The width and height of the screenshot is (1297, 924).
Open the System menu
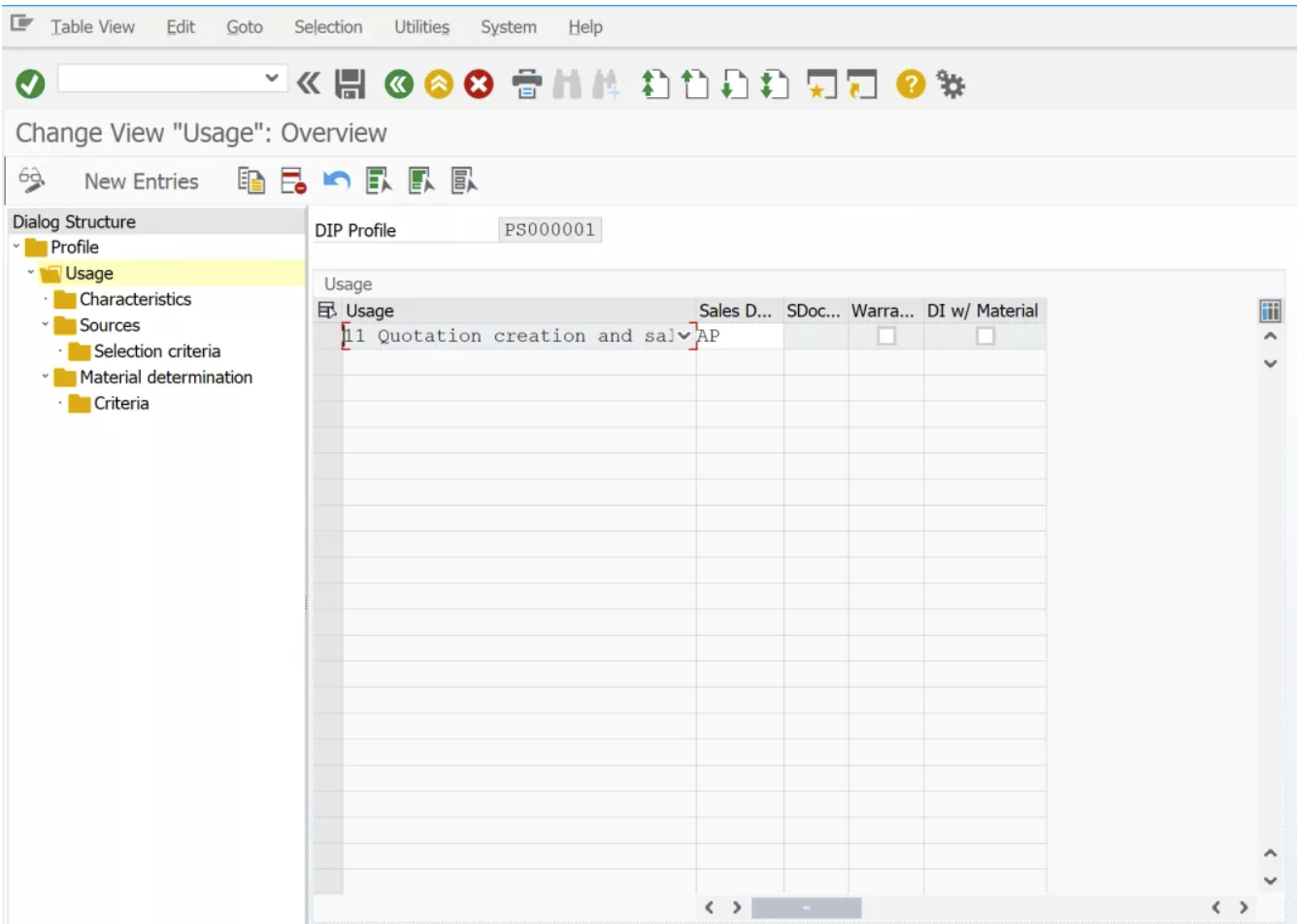tap(508, 26)
